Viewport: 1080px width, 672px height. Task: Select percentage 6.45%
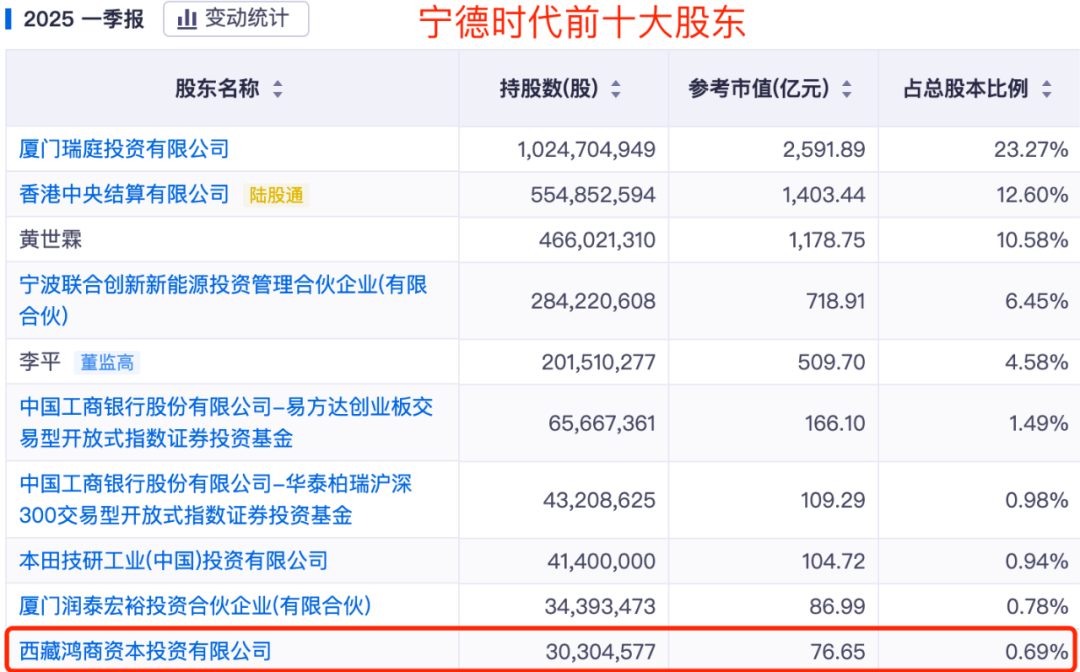pyautogui.click(x=1037, y=301)
